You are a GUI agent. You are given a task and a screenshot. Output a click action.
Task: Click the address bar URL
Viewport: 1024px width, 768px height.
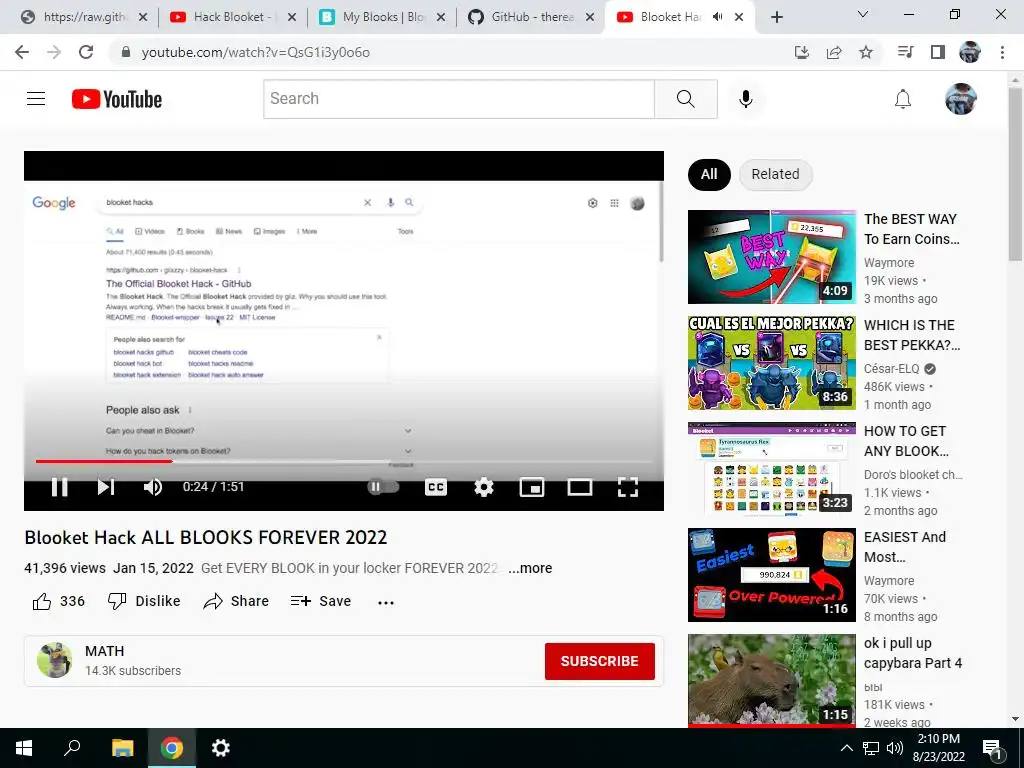point(255,52)
